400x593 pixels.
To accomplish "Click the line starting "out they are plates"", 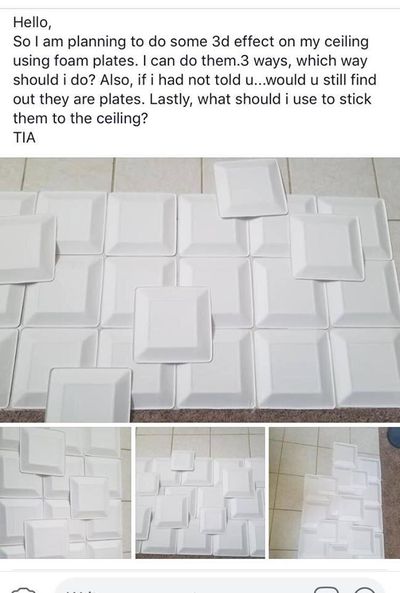I will (192, 99).
